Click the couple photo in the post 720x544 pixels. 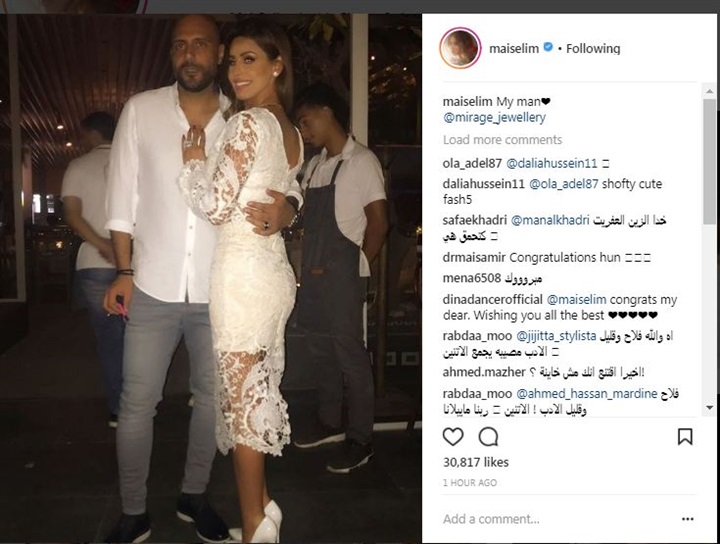[210, 279]
